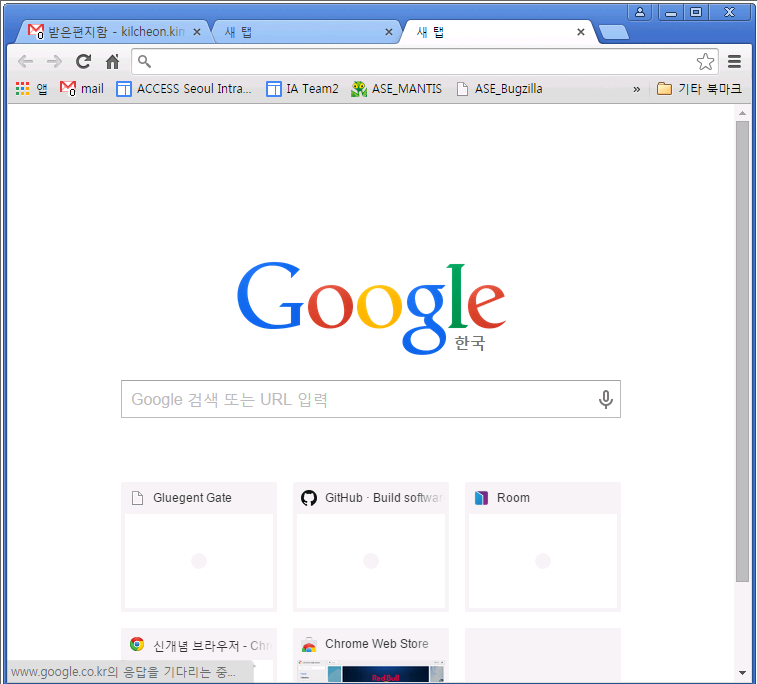Viewport: 757px width, 684px height.
Task: Open the Chrome hamburger menu
Action: [x=734, y=61]
